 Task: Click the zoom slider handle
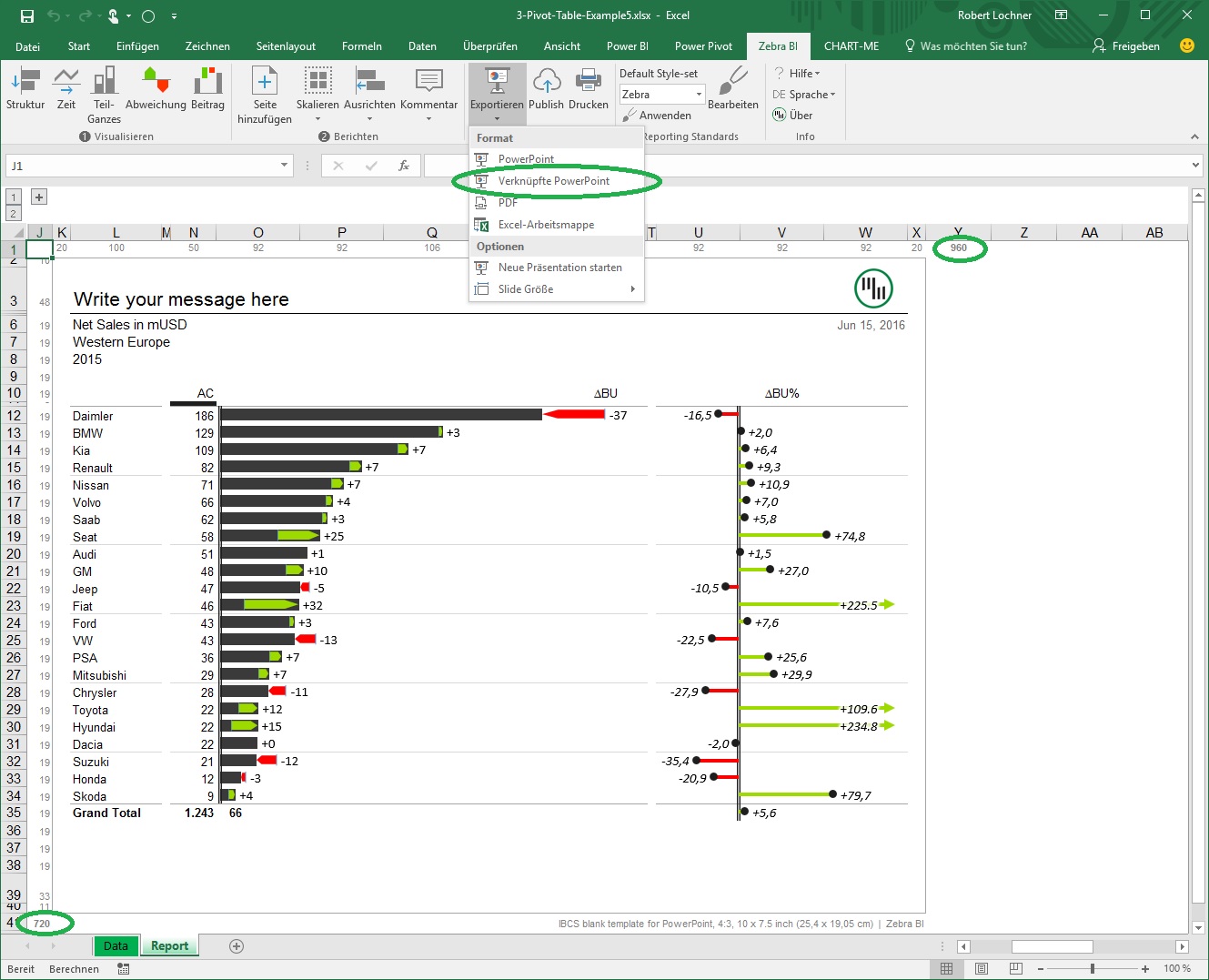click(1093, 969)
